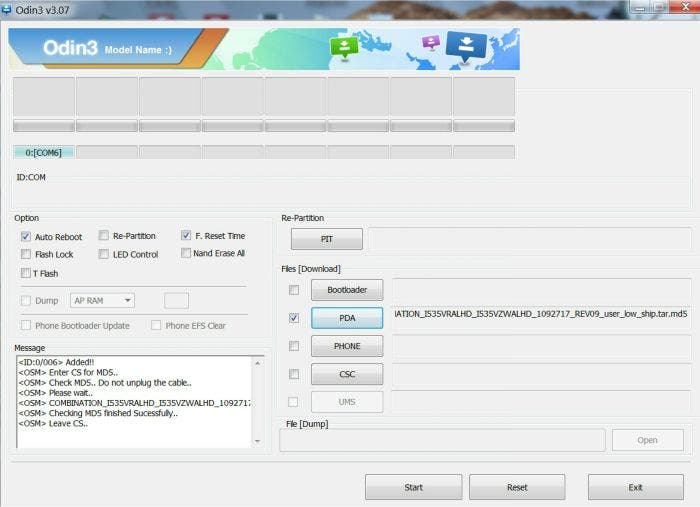Click the Reset button

[517, 487]
